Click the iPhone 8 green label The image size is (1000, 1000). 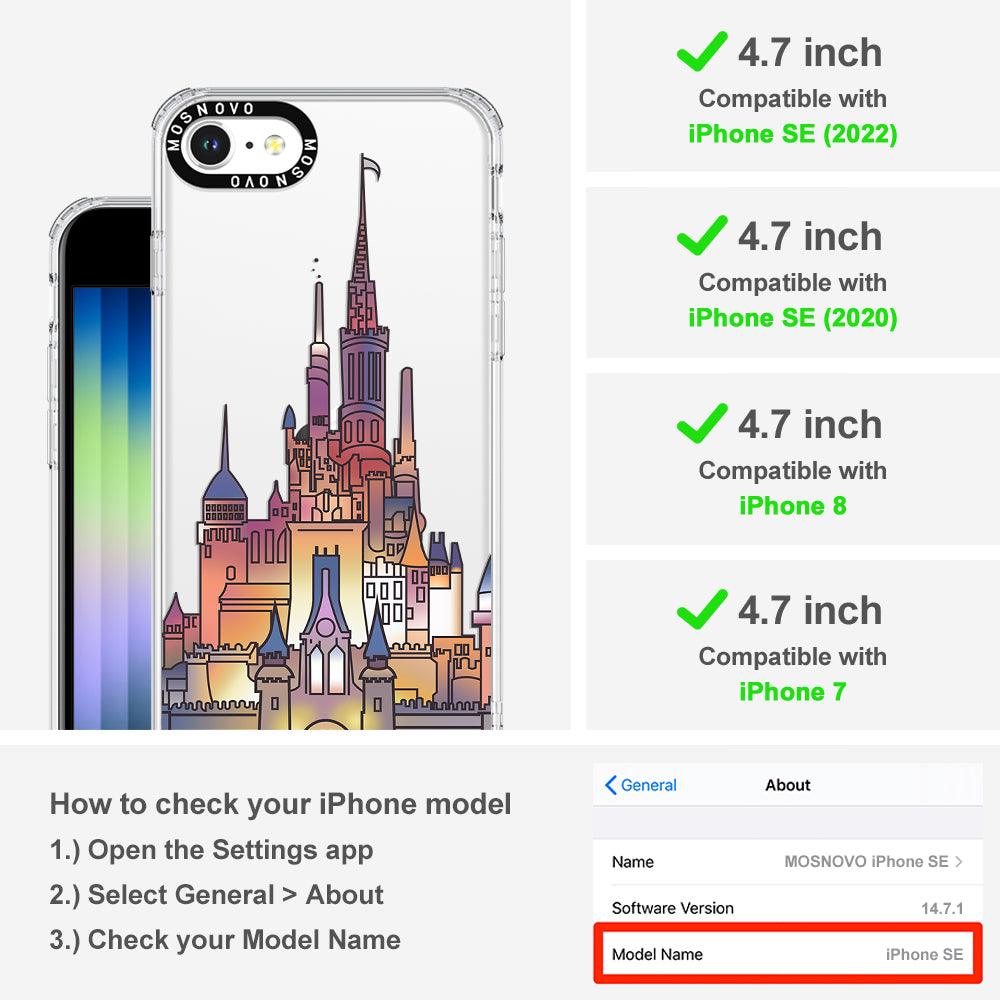(x=793, y=506)
